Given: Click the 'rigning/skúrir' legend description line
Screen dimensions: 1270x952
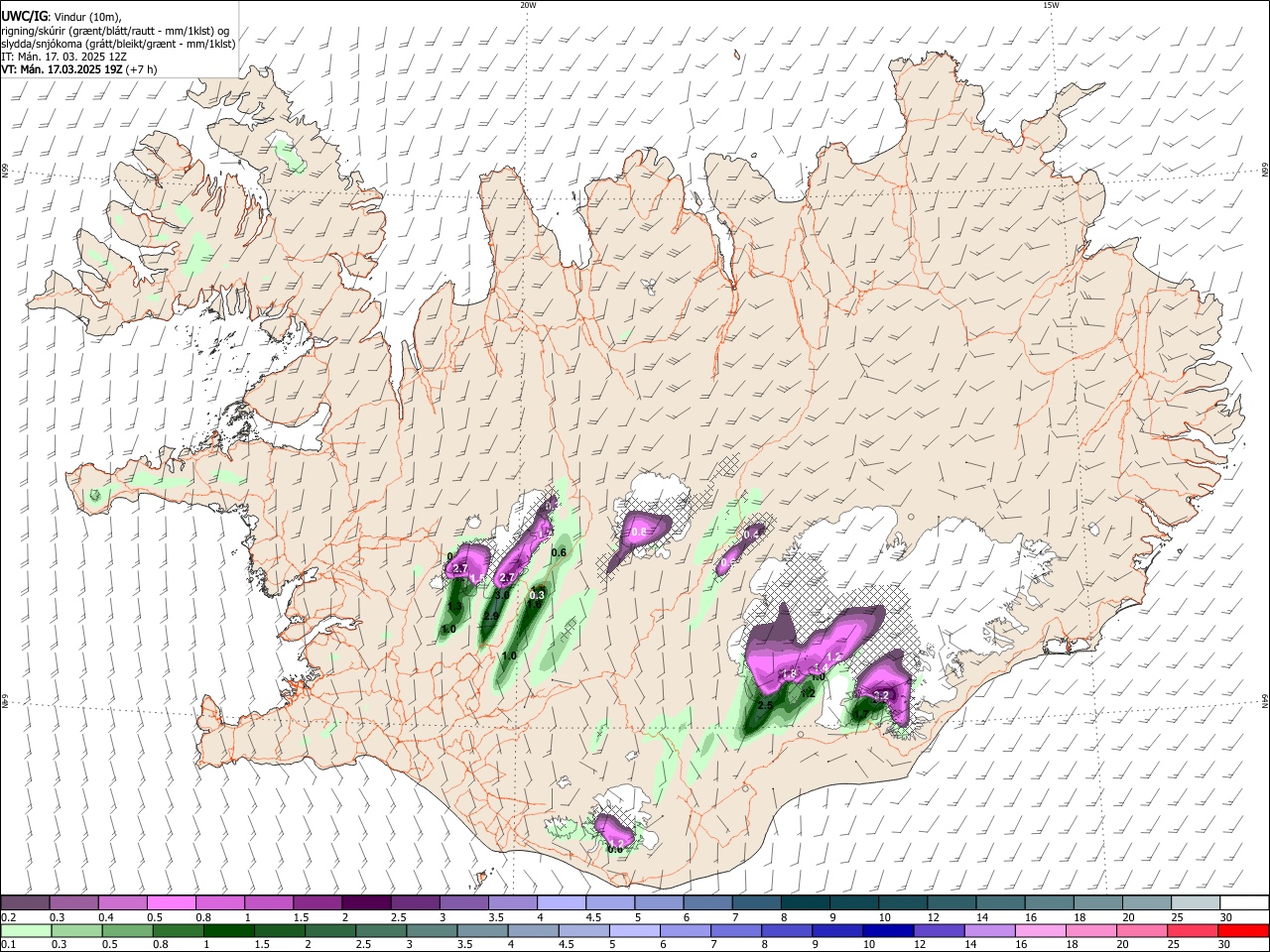Looking at the screenshot, I should pos(114,30).
